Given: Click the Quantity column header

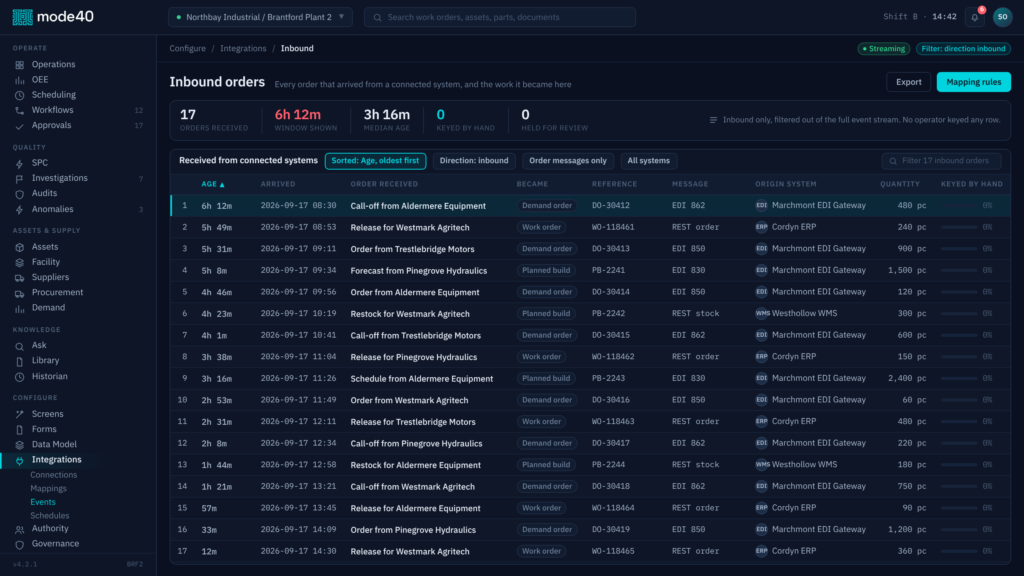Looking at the screenshot, I should [900, 184].
